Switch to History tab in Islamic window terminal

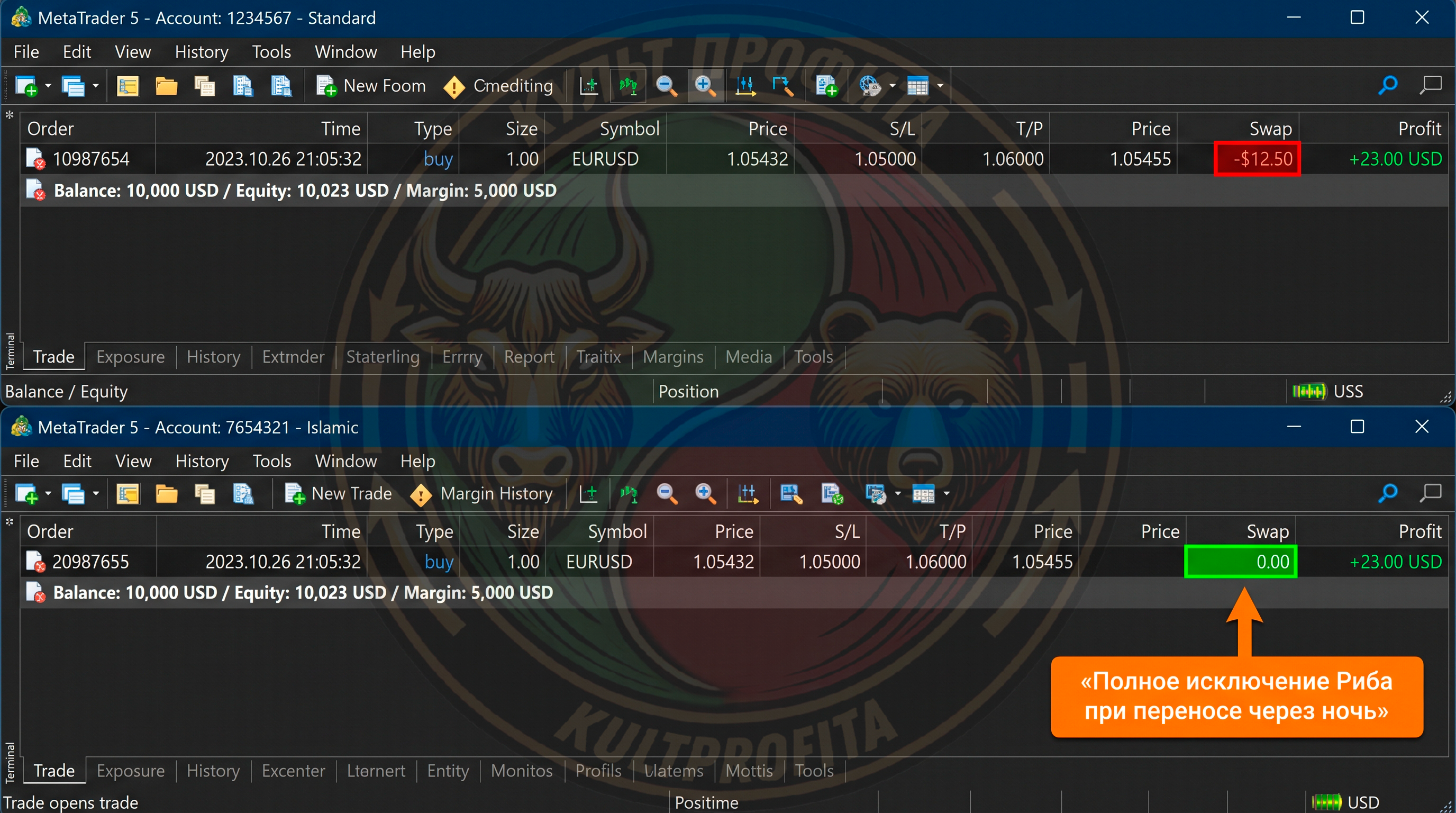tap(213, 771)
